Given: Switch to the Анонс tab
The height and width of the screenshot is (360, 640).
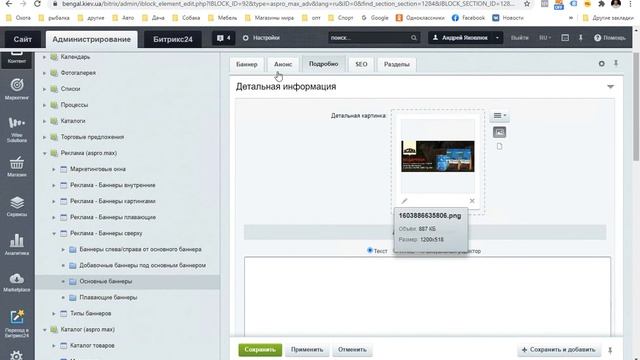Looking at the screenshot, I should (283, 64).
